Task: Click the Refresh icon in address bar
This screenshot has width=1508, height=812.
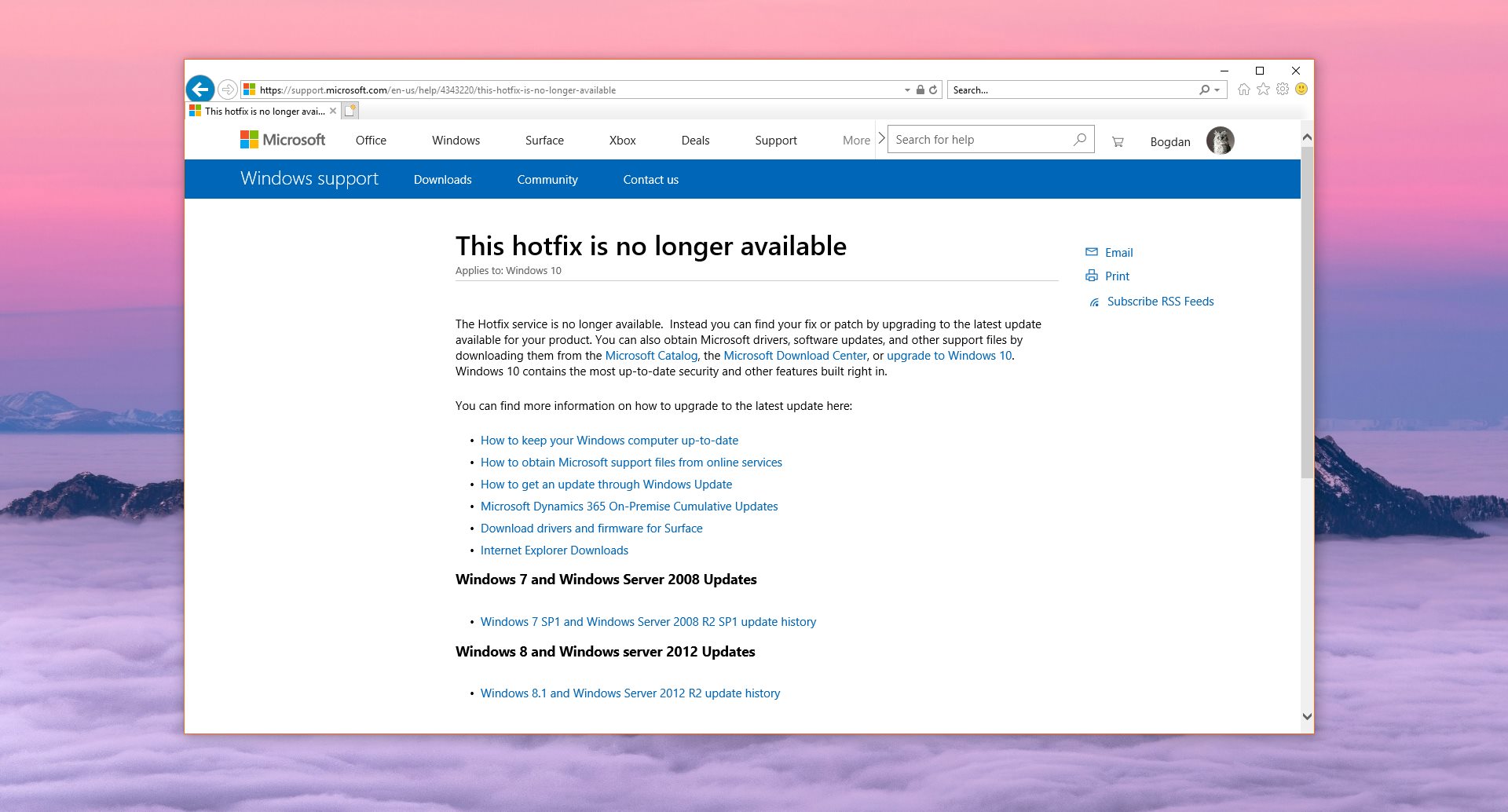Action: pyautogui.click(x=933, y=90)
